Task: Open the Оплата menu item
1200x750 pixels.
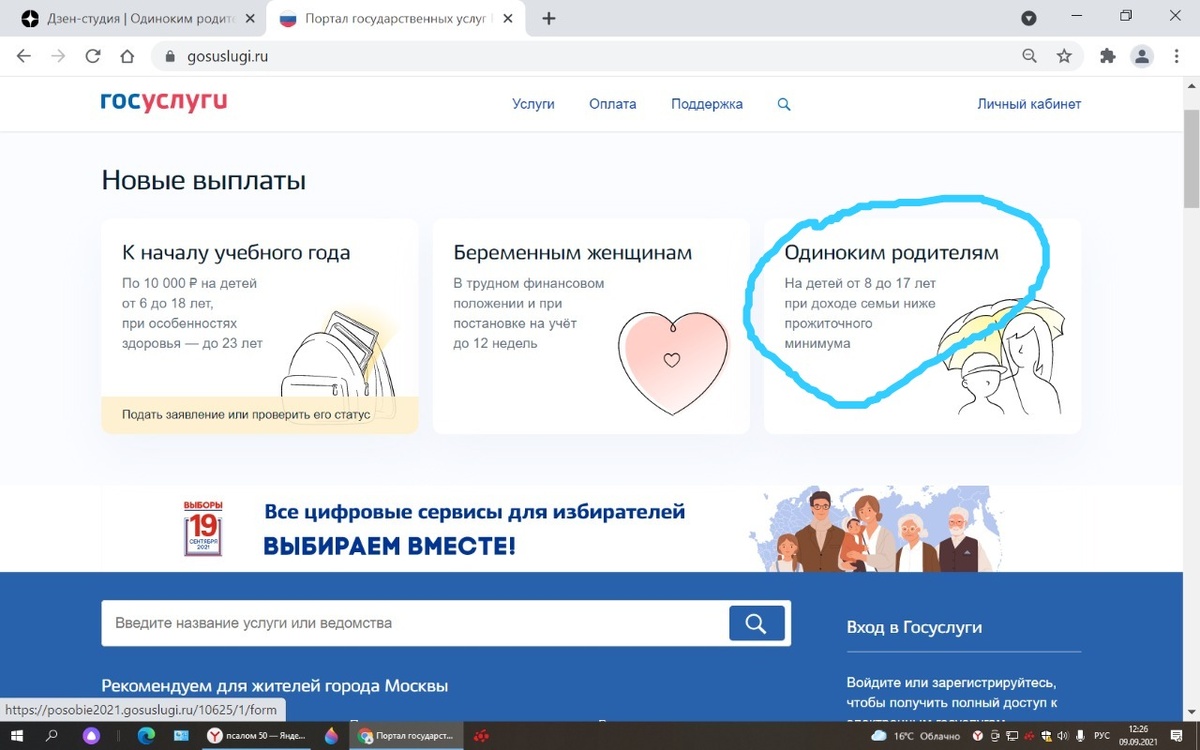Action: coord(611,104)
